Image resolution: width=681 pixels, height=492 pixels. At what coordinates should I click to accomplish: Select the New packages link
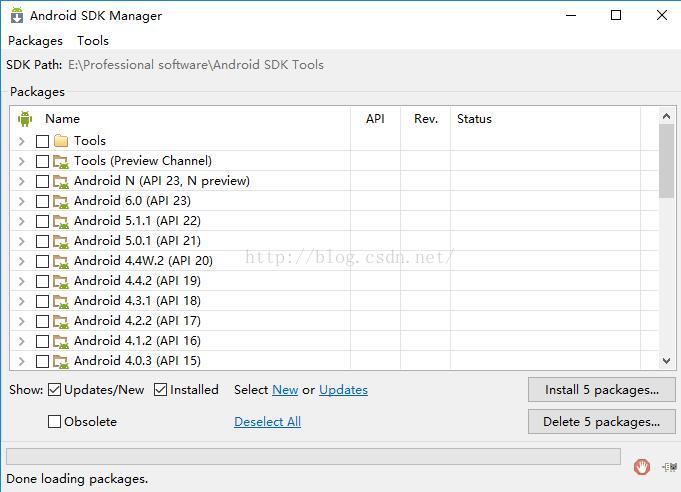pos(285,390)
